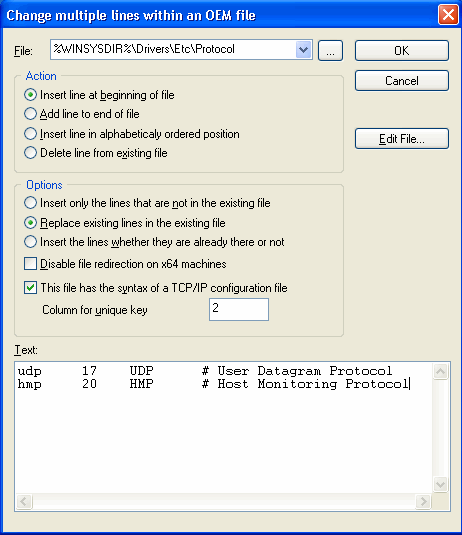Click the browse "..." button next to File
The width and height of the screenshot is (462, 535).
pyautogui.click(x=330, y=51)
